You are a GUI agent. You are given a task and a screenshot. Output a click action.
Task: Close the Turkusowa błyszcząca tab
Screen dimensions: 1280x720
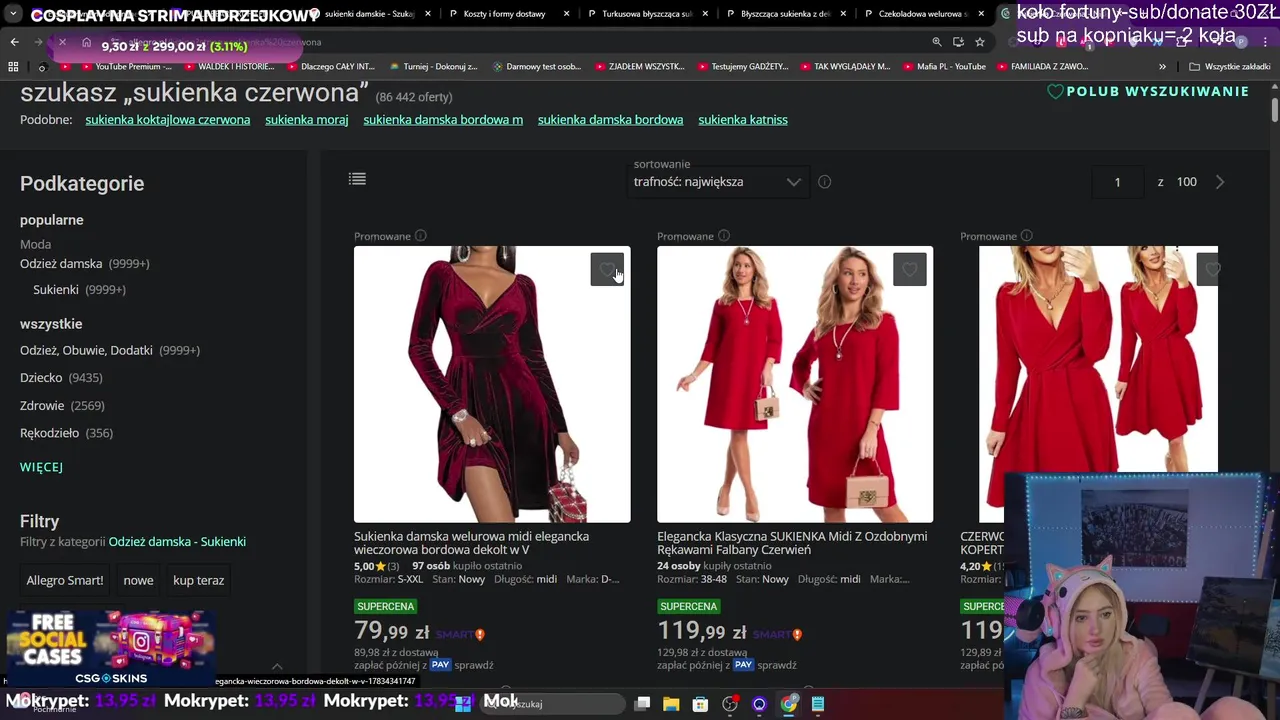click(706, 14)
